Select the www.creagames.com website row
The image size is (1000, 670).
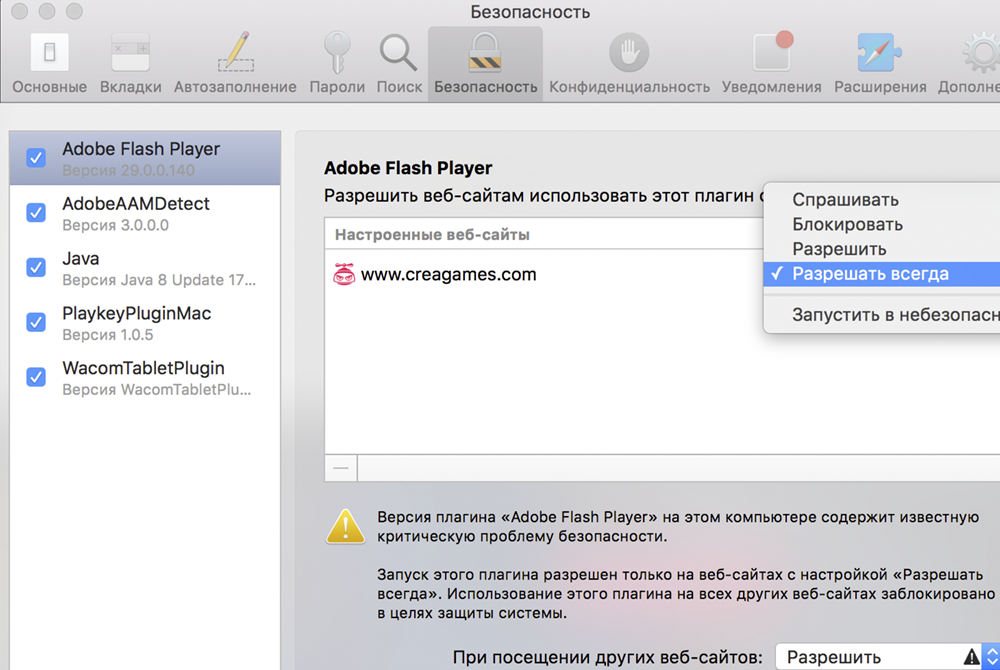click(448, 274)
